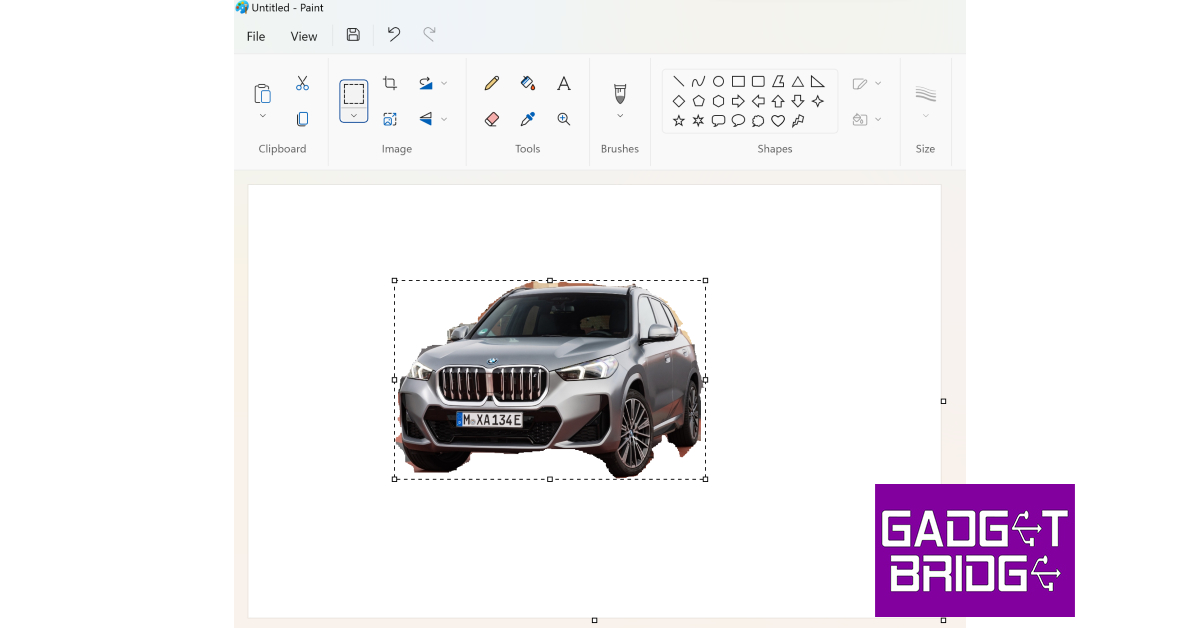Open the File menu
Image resolution: width=1200 pixels, height=628 pixels.
(x=256, y=35)
